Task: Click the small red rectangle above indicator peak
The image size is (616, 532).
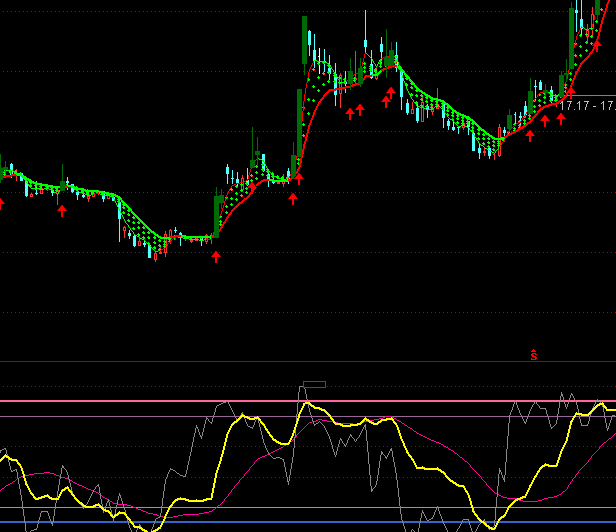Action: click(x=314, y=384)
